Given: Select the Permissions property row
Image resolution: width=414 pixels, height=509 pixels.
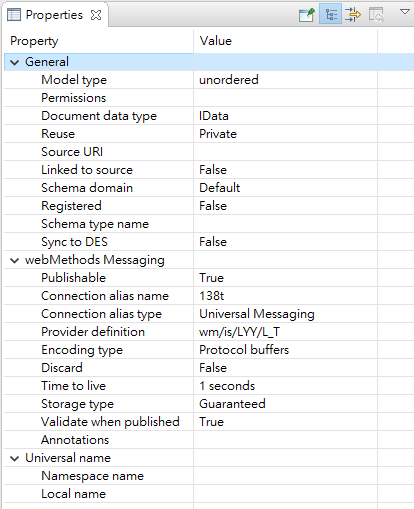Looking at the screenshot, I should click(x=209, y=98).
